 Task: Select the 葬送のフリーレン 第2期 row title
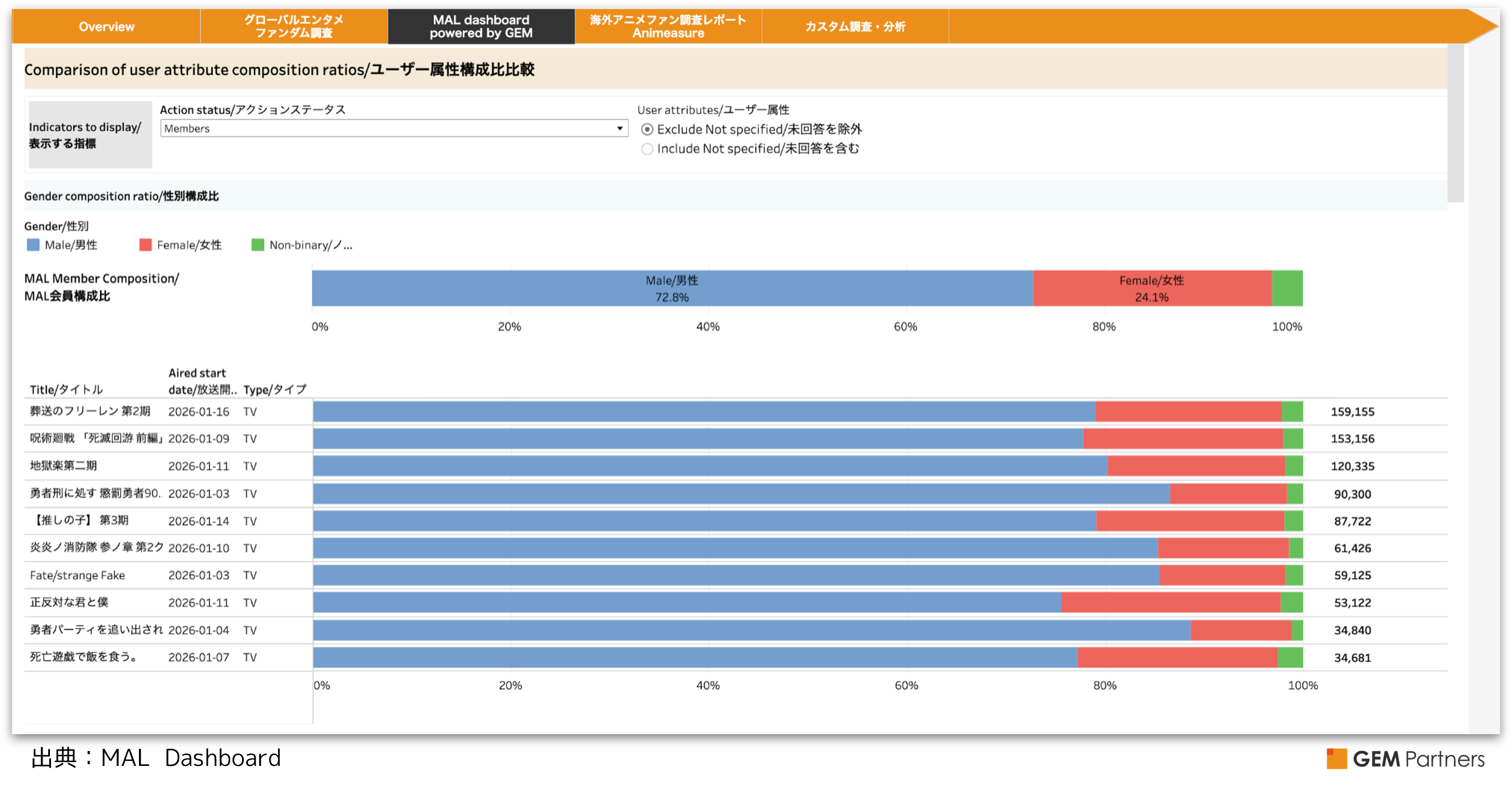[x=90, y=411]
